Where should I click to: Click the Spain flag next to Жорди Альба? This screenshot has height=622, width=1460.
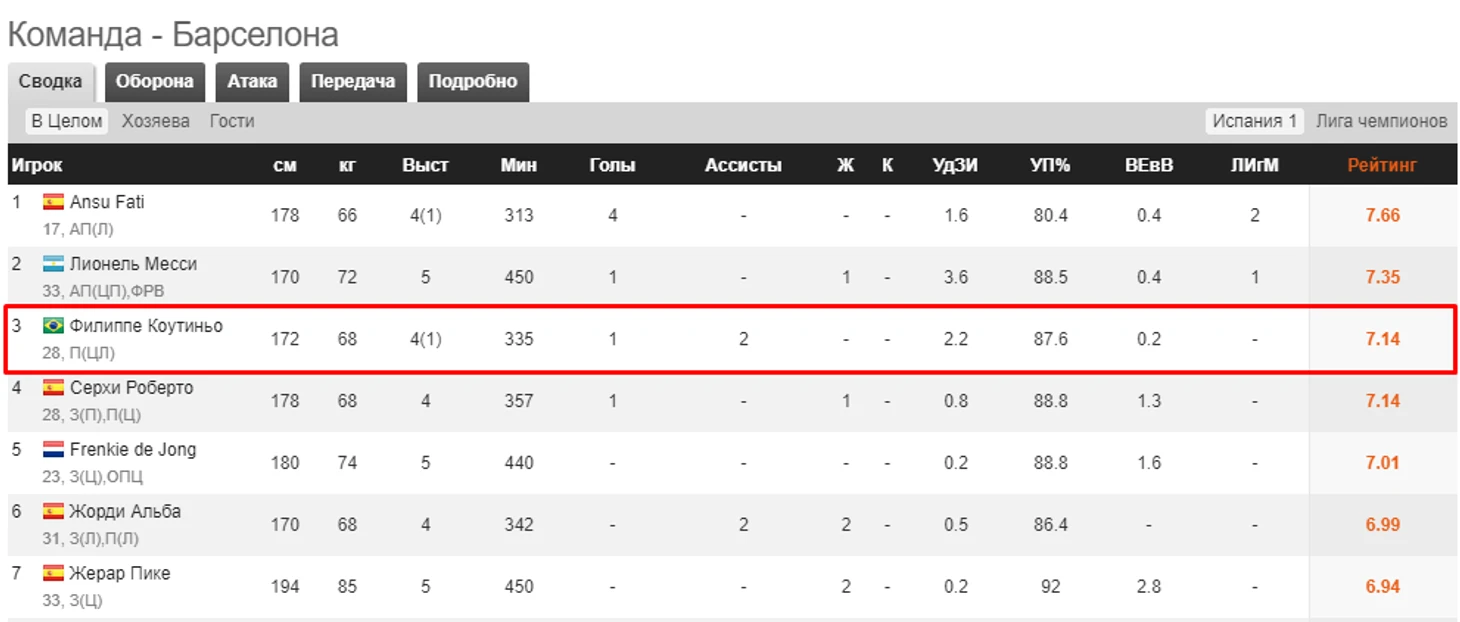coord(53,512)
